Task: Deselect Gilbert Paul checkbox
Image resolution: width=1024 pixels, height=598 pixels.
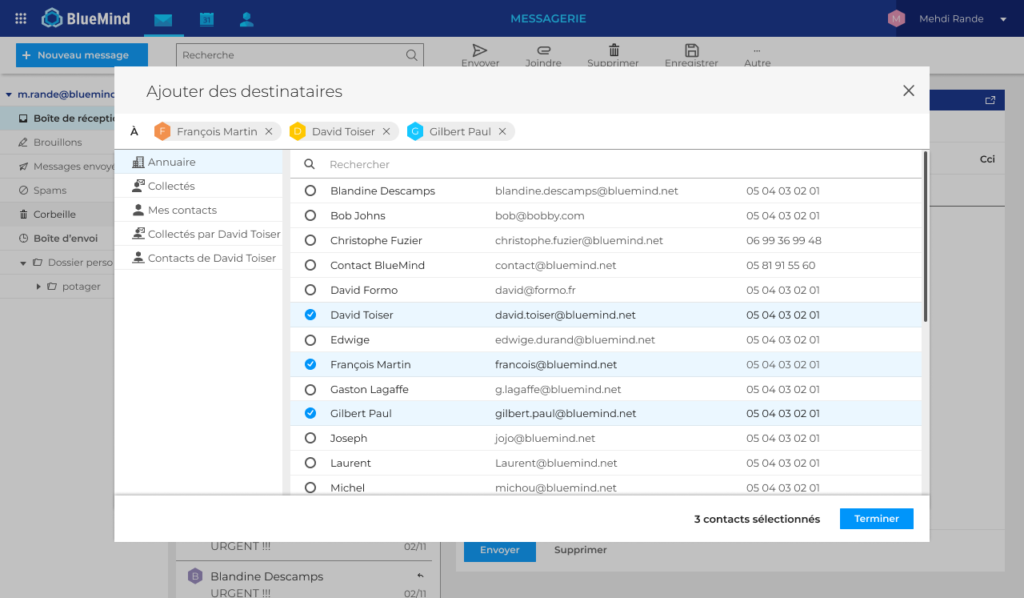Action: click(x=310, y=414)
